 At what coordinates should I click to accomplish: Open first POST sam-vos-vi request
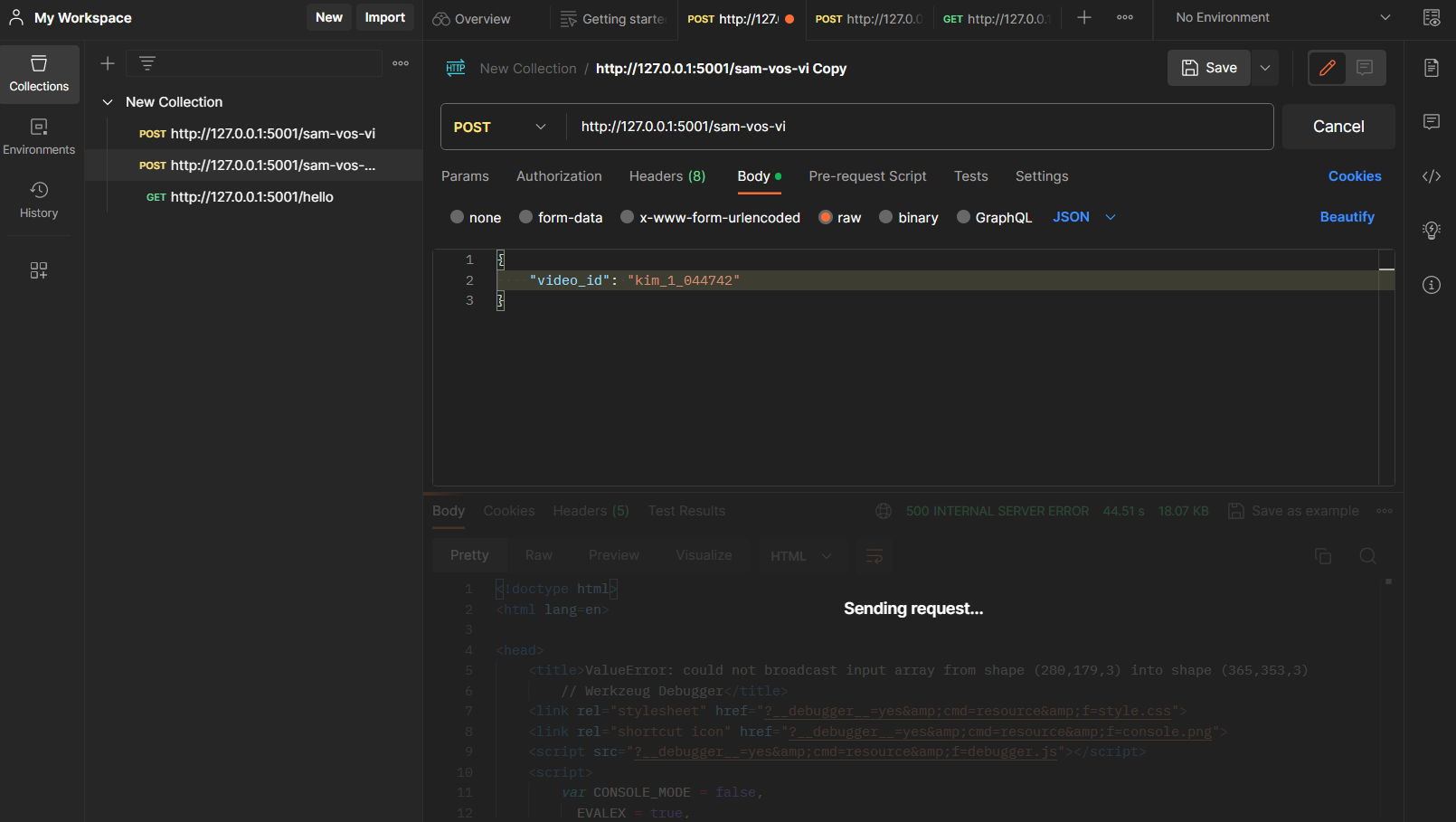[253, 134]
